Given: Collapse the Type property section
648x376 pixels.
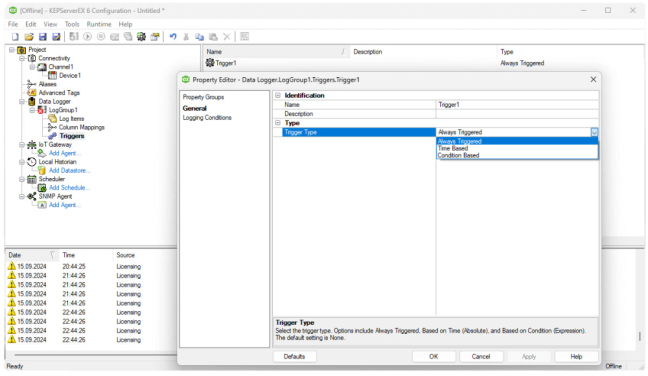Looking at the screenshot, I should (278, 123).
